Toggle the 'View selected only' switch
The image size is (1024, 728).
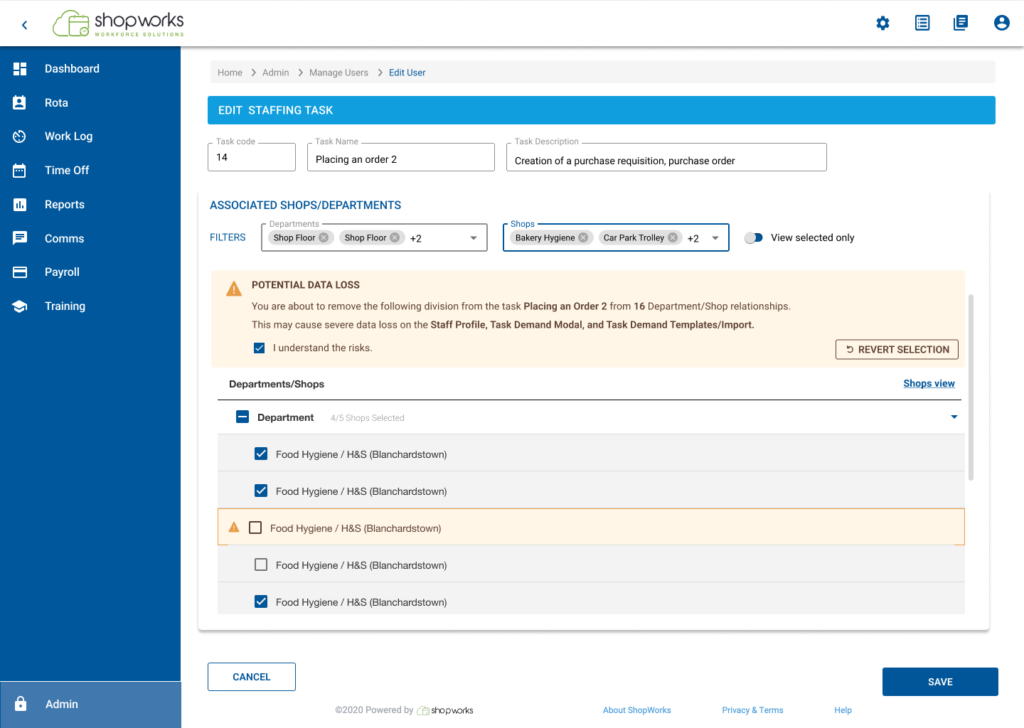(x=753, y=238)
